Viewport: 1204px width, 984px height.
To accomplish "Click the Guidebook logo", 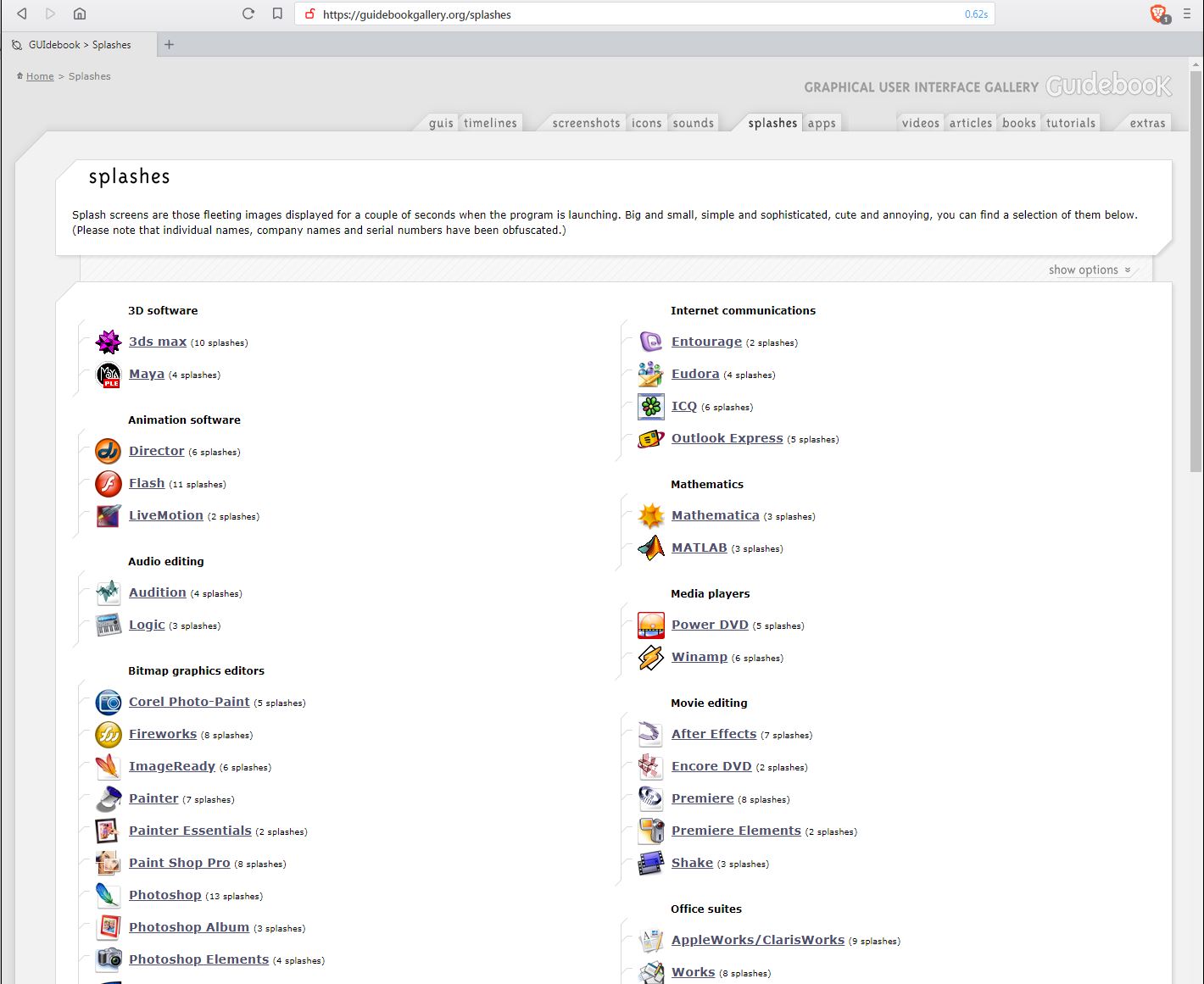I will 1109,85.
